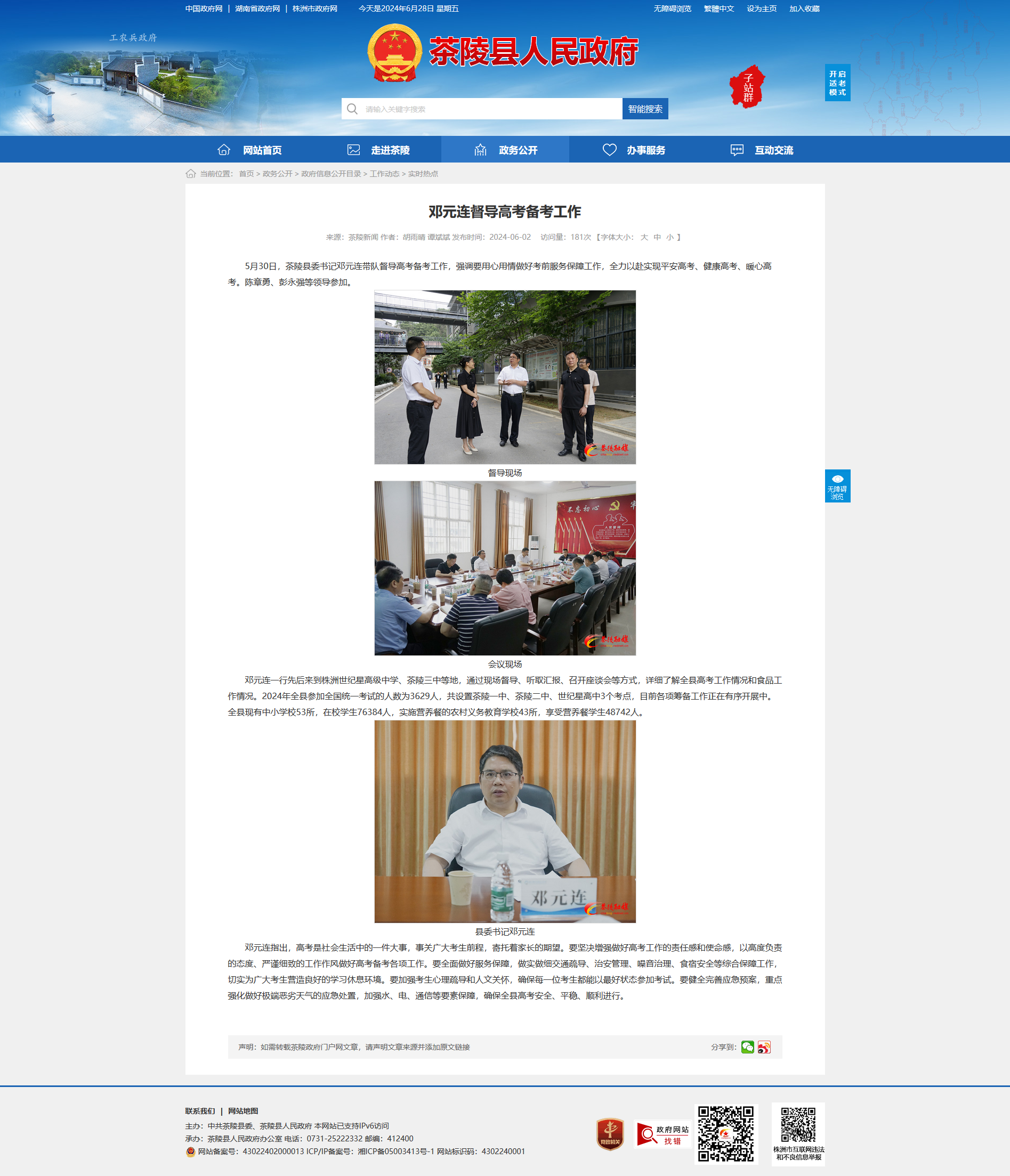Click the 党政机关 shield badge
1010x1176 pixels.
(610, 1134)
